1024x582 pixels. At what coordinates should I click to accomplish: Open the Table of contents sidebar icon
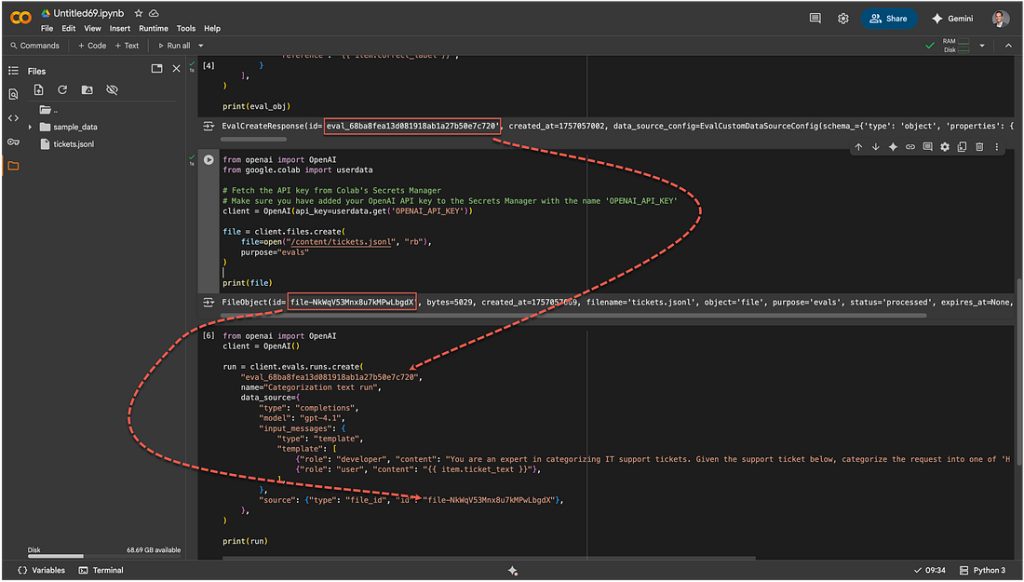[x=13, y=71]
